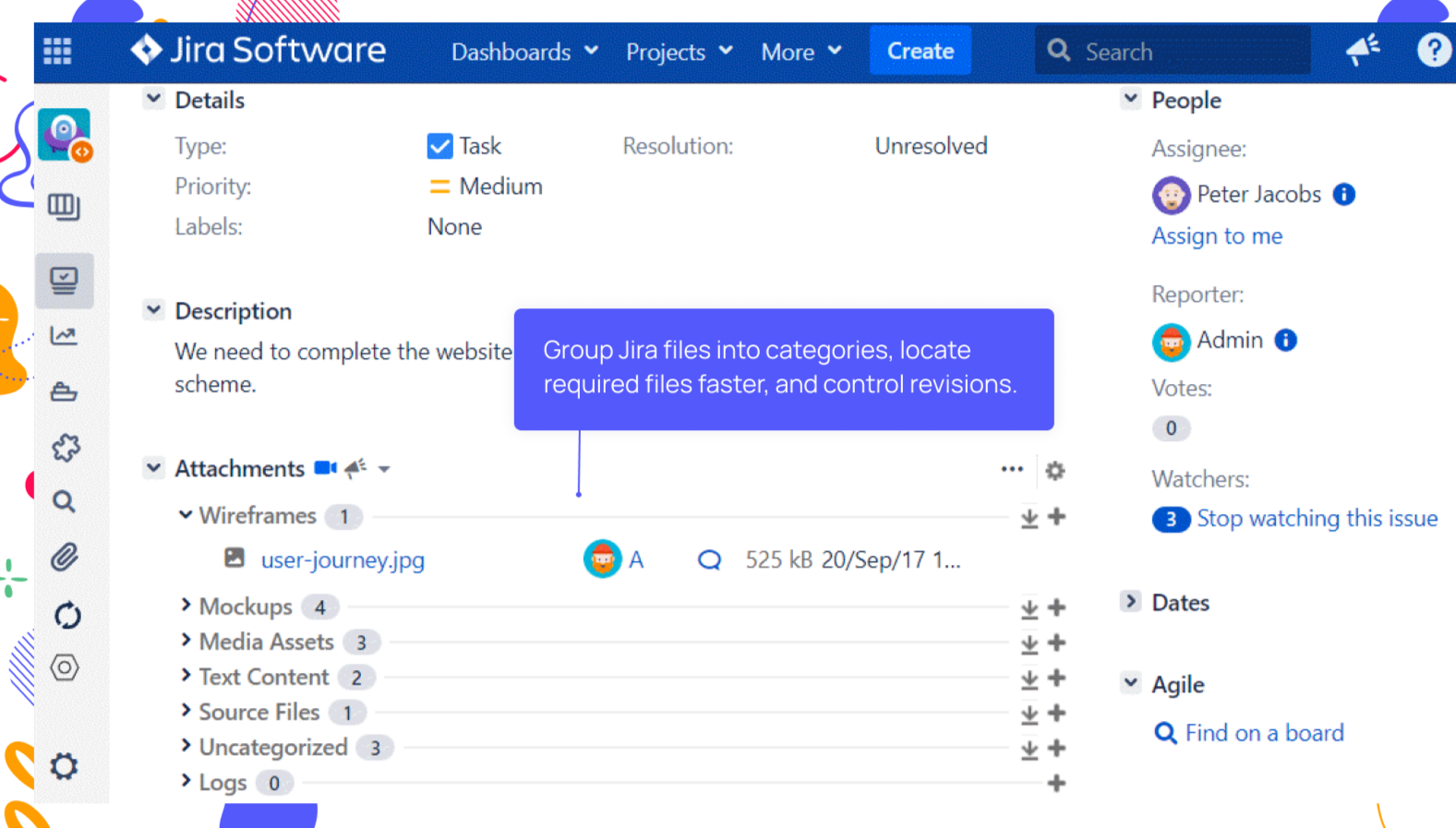The width and height of the screenshot is (1456, 828).
Task: Collapse the Wireframes category
Action: [x=186, y=514]
